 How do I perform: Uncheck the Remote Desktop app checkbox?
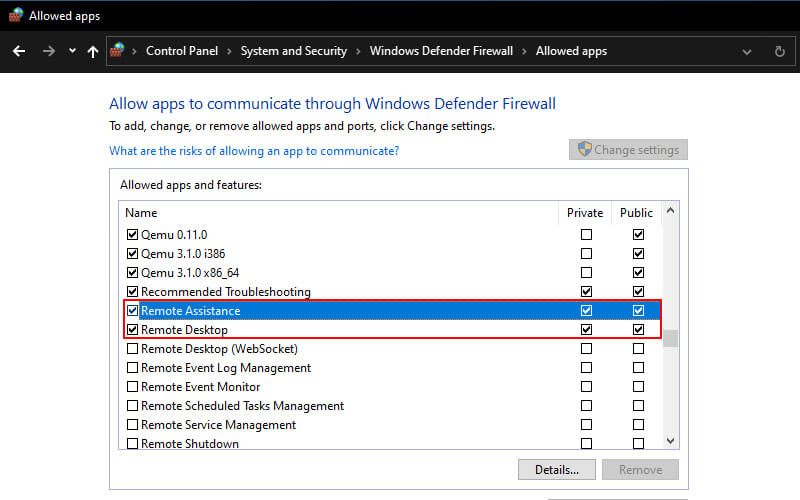[133, 330]
